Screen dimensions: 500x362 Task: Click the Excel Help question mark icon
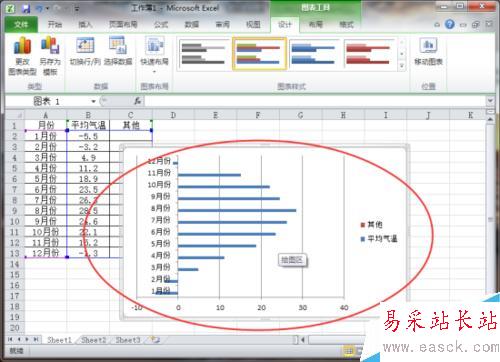pos(450,24)
